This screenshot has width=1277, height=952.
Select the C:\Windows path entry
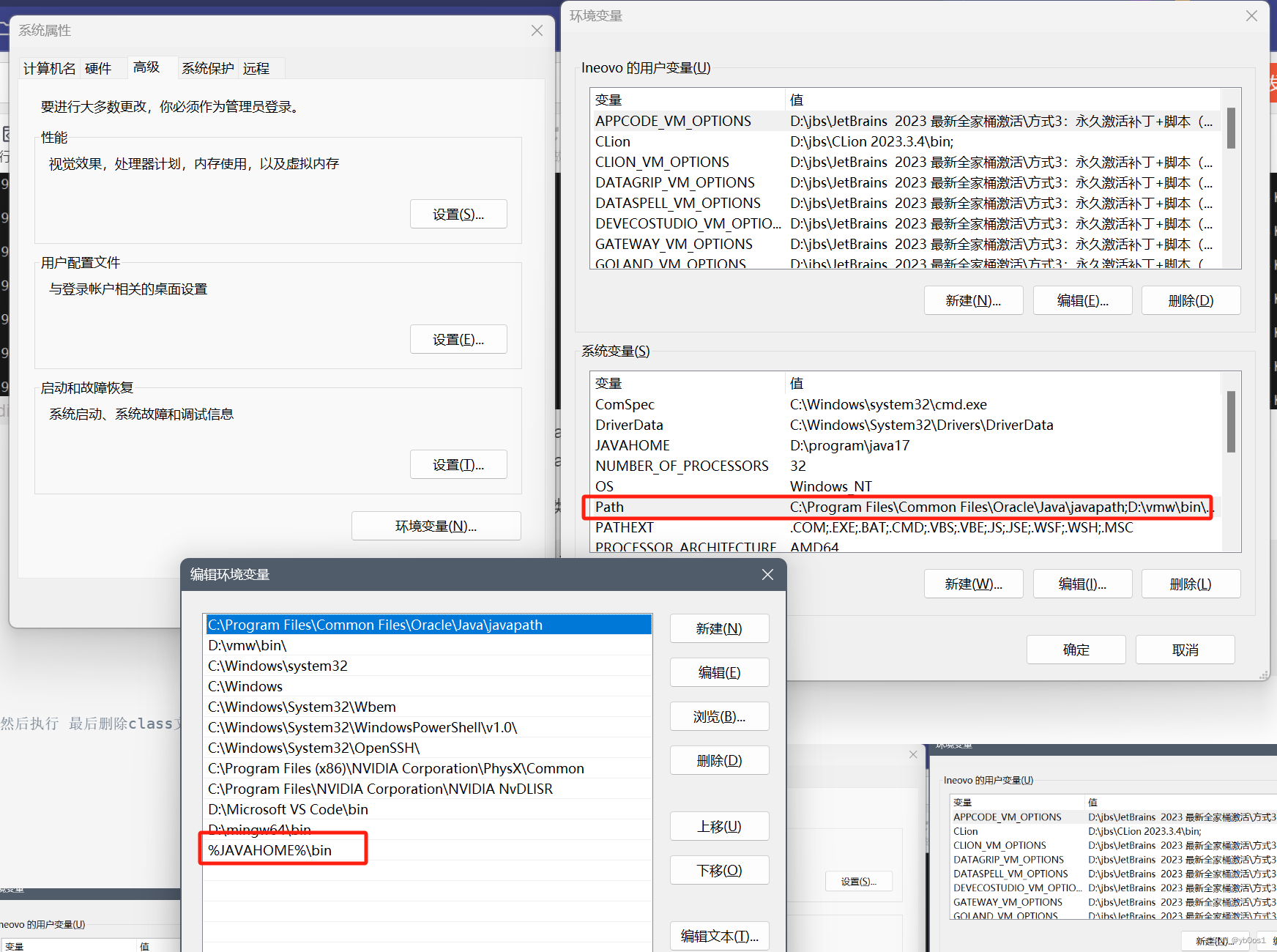(x=428, y=686)
